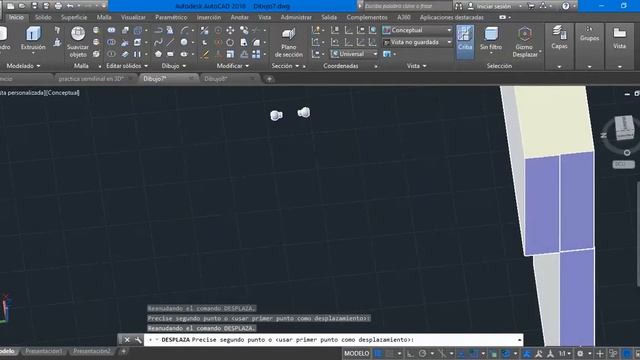The width and height of the screenshot is (640, 360).
Task: Click the workspace gear icon in status bar
Action: (x=580, y=353)
